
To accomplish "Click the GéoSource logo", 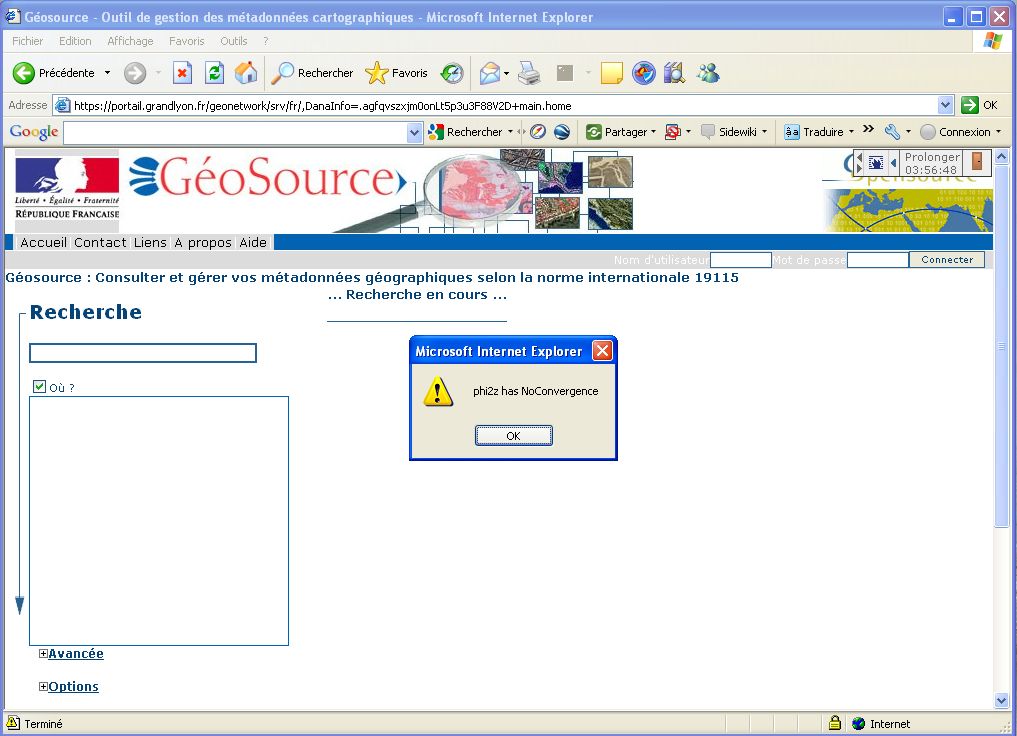I will click(268, 177).
